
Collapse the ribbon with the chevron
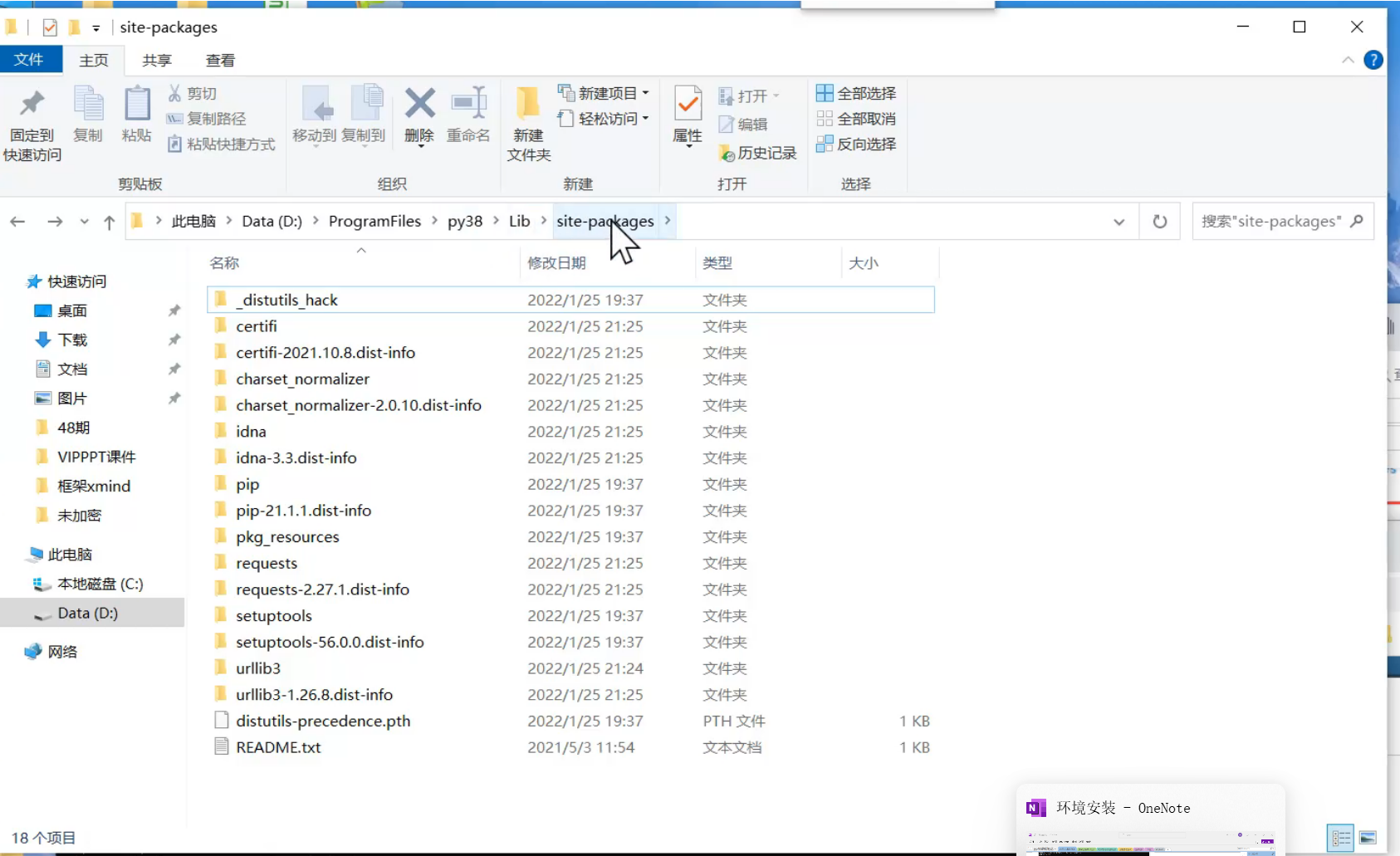1347,61
